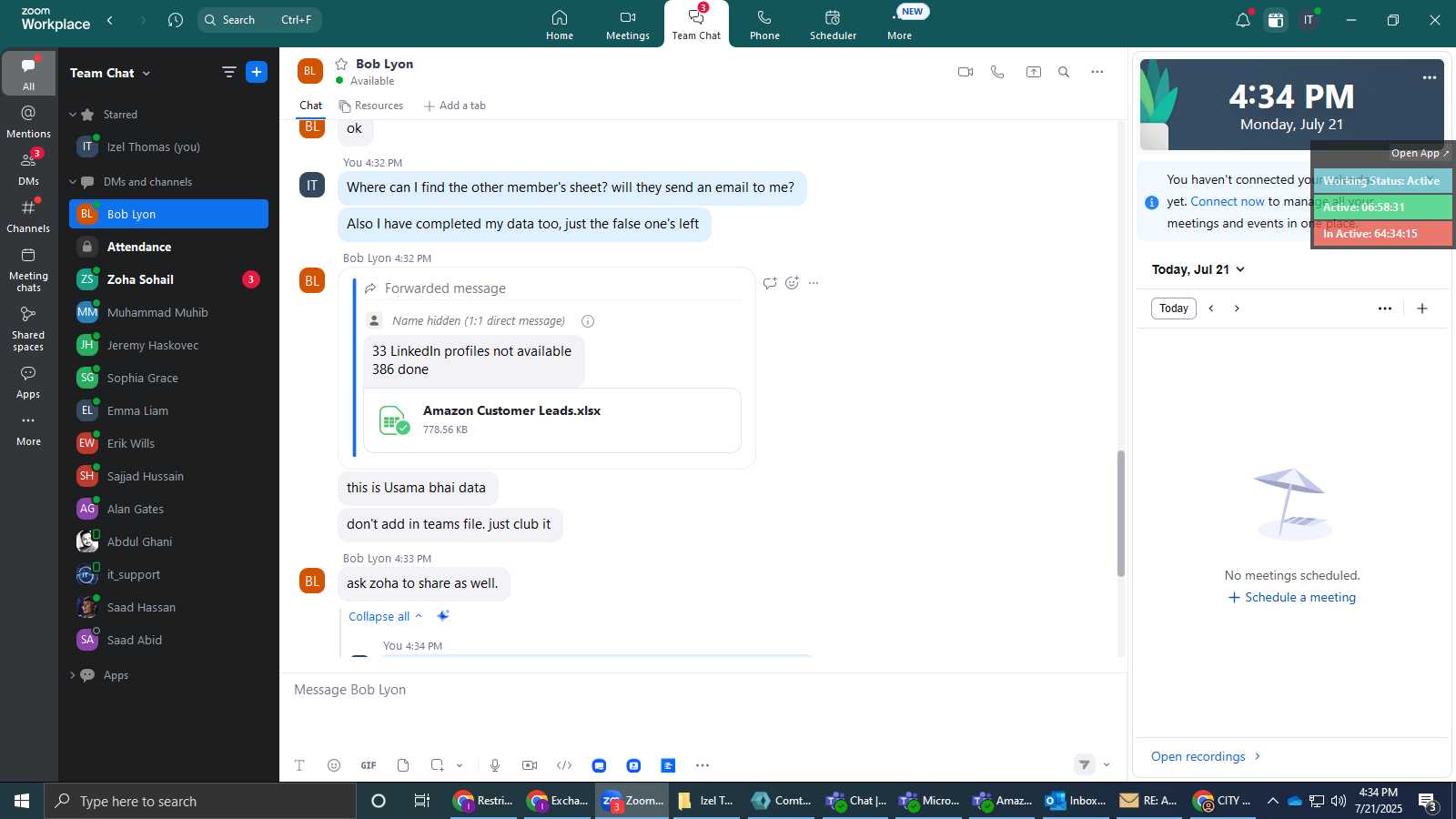Screen dimensions: 1456x819
Task: Click the Today button in calendar
Action: click(x=1174, y=308)
